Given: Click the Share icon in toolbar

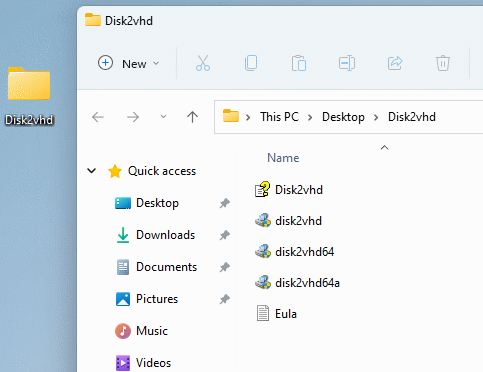Looking at the screenshot, I should (395, 63).
